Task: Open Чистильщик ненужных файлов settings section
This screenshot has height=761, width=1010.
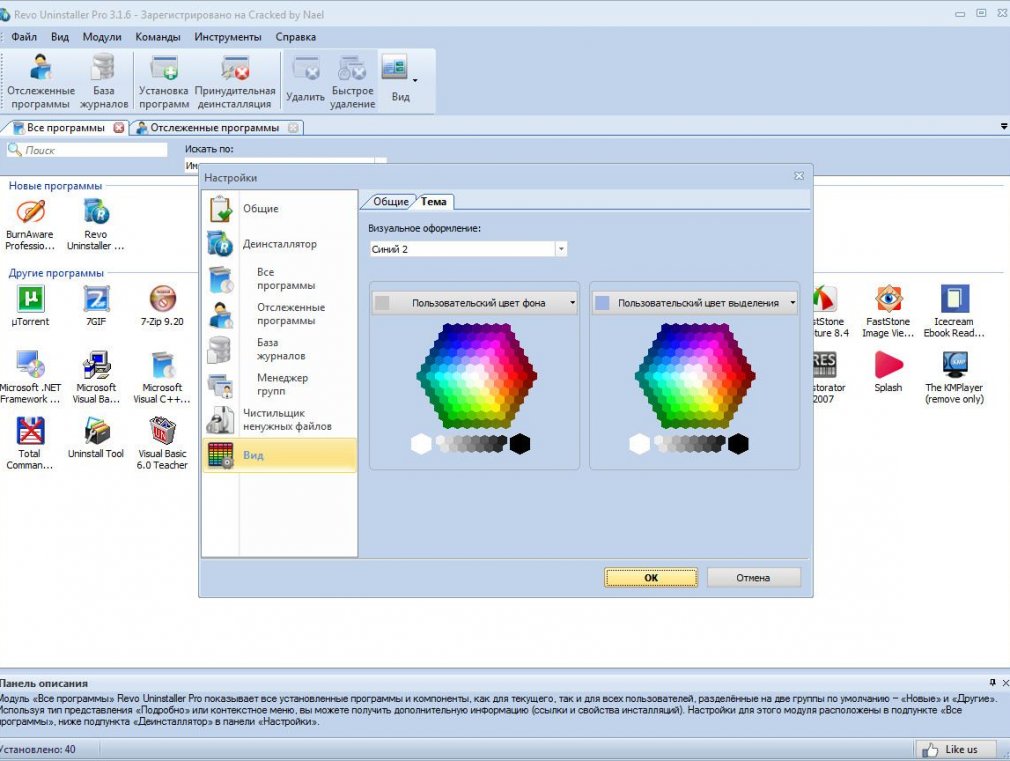Action: click(x=280, y=420)
